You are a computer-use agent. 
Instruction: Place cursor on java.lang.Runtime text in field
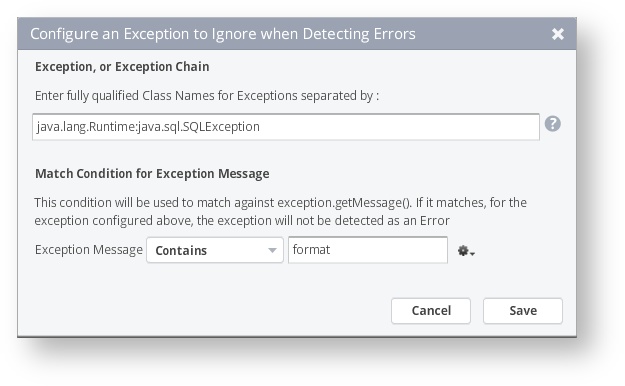tap(85, 127)
